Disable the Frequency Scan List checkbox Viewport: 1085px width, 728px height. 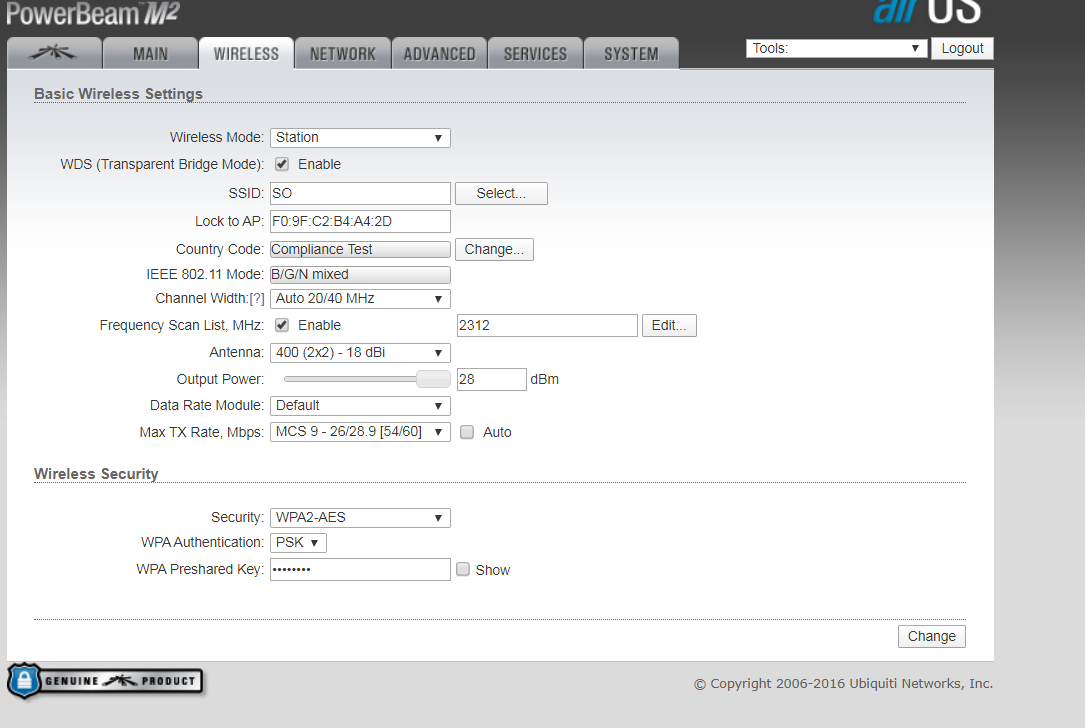point(282,325)
